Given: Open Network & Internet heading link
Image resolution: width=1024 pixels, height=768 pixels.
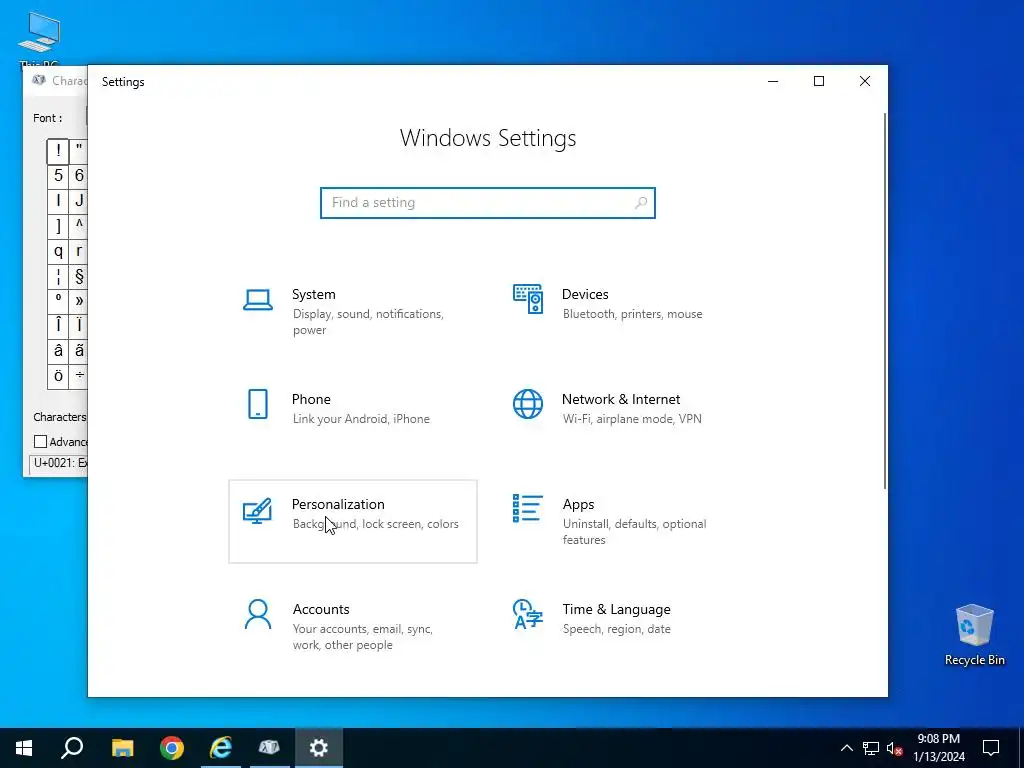Looking at the screenshot, I should click(x=621, y=399).
